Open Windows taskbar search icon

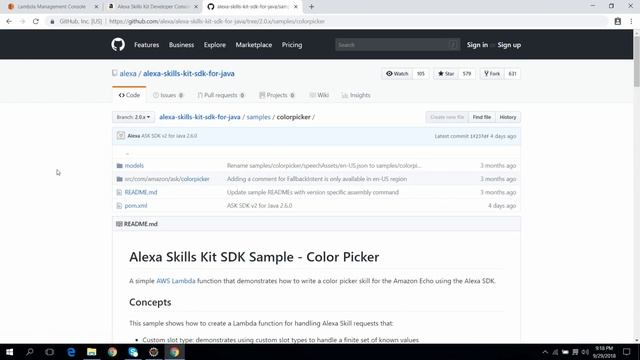29,352
